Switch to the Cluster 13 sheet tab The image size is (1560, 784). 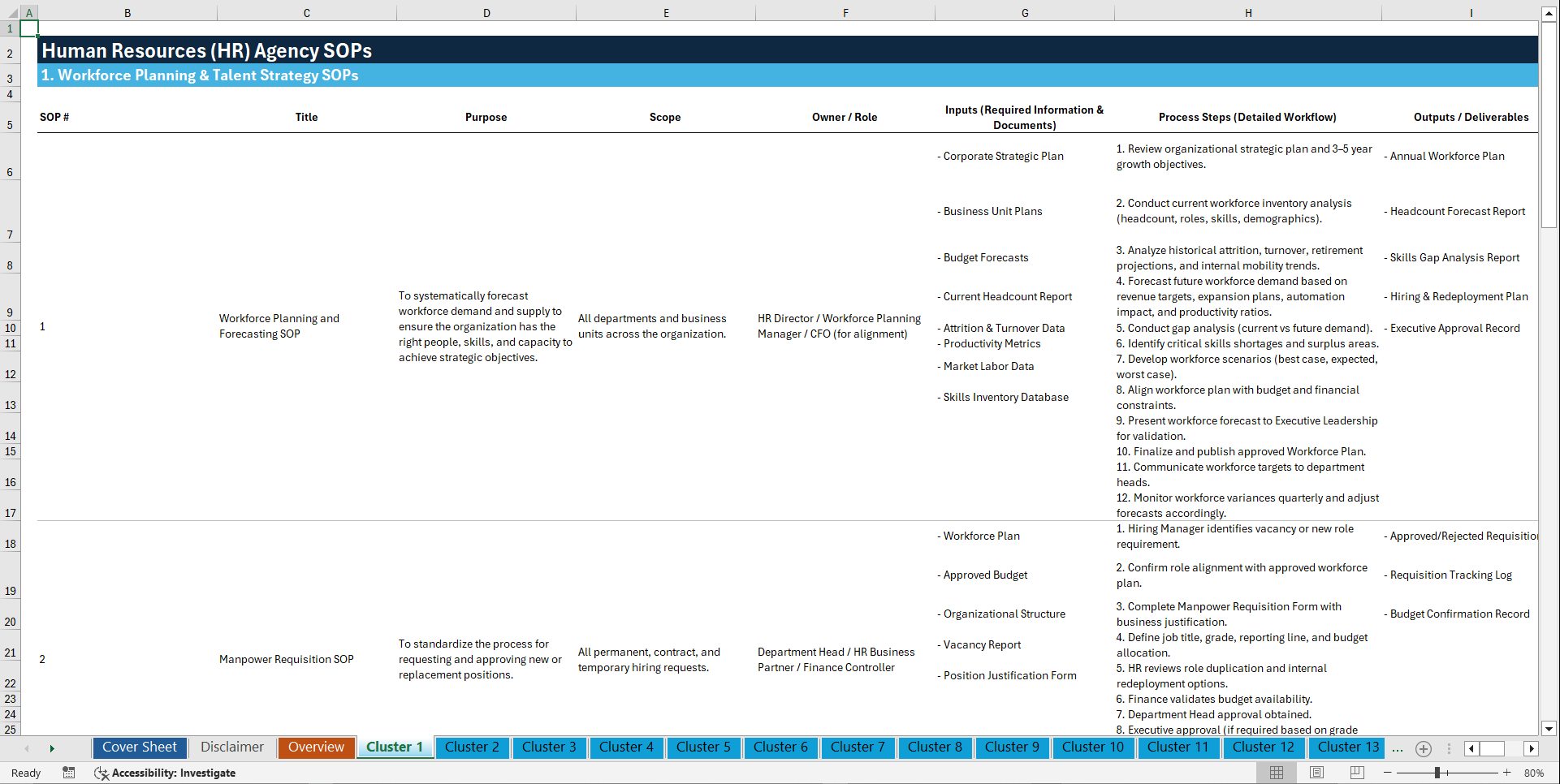click(1346, 747)
